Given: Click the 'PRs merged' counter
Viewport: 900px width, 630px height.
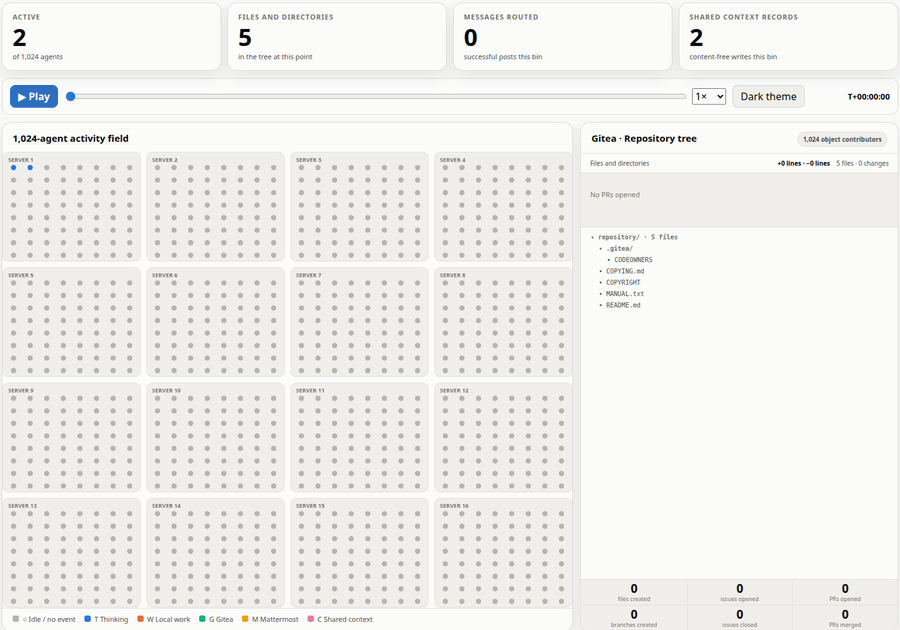Looking at the screenshot, I should point(845,618).
